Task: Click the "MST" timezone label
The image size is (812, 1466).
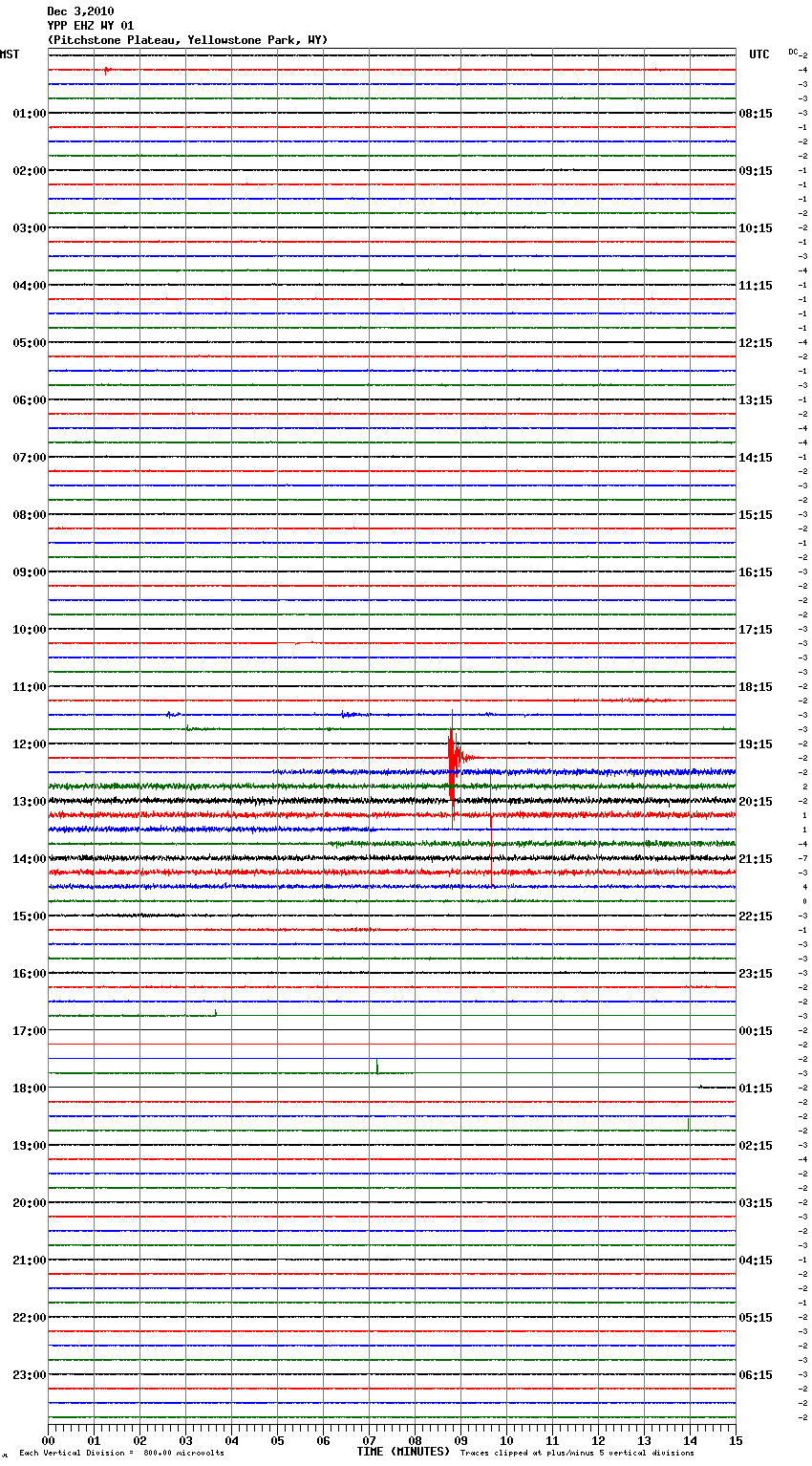Action: [10, 54]
